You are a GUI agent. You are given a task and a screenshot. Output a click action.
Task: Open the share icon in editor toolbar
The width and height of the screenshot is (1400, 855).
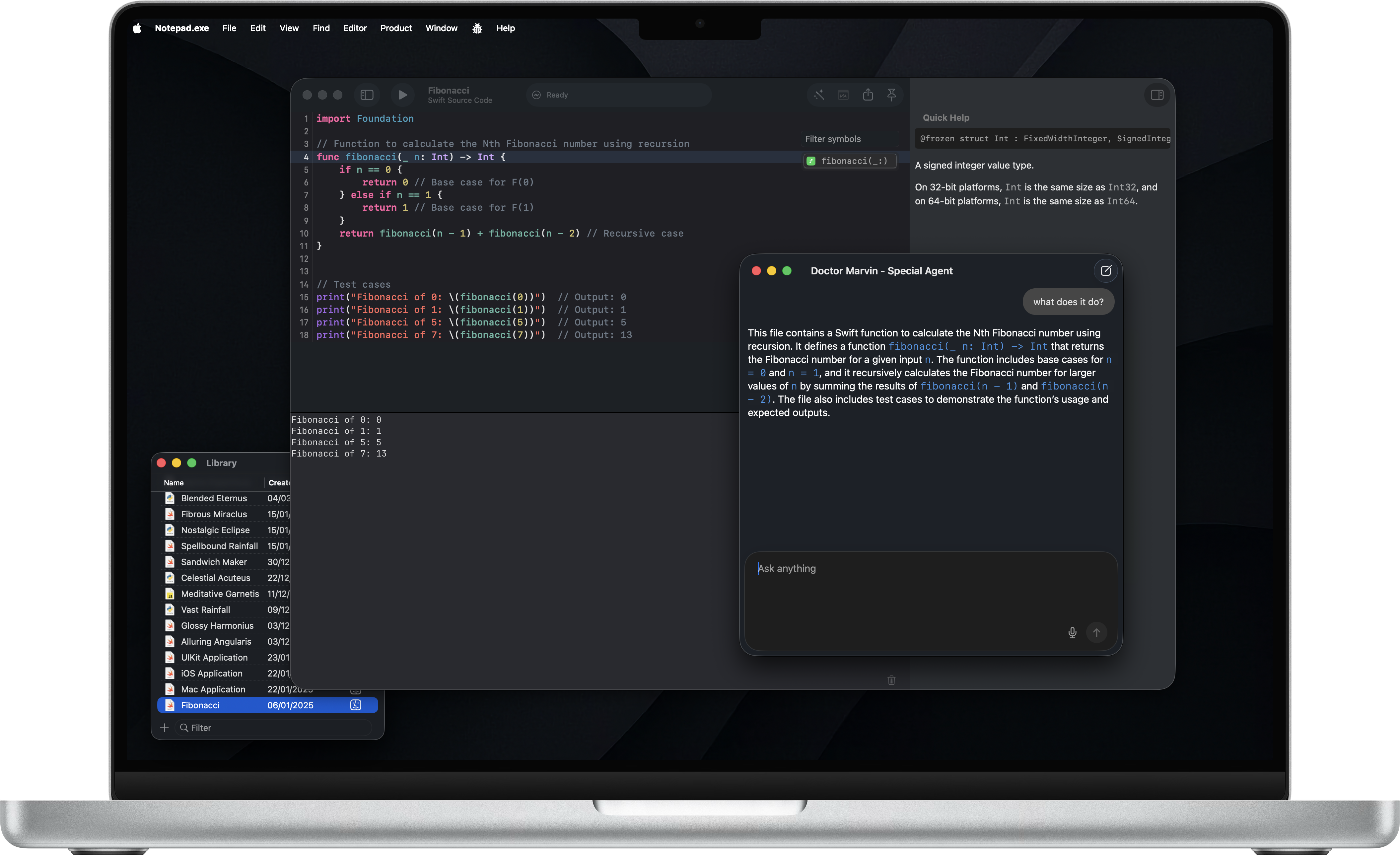click(868, 95)
